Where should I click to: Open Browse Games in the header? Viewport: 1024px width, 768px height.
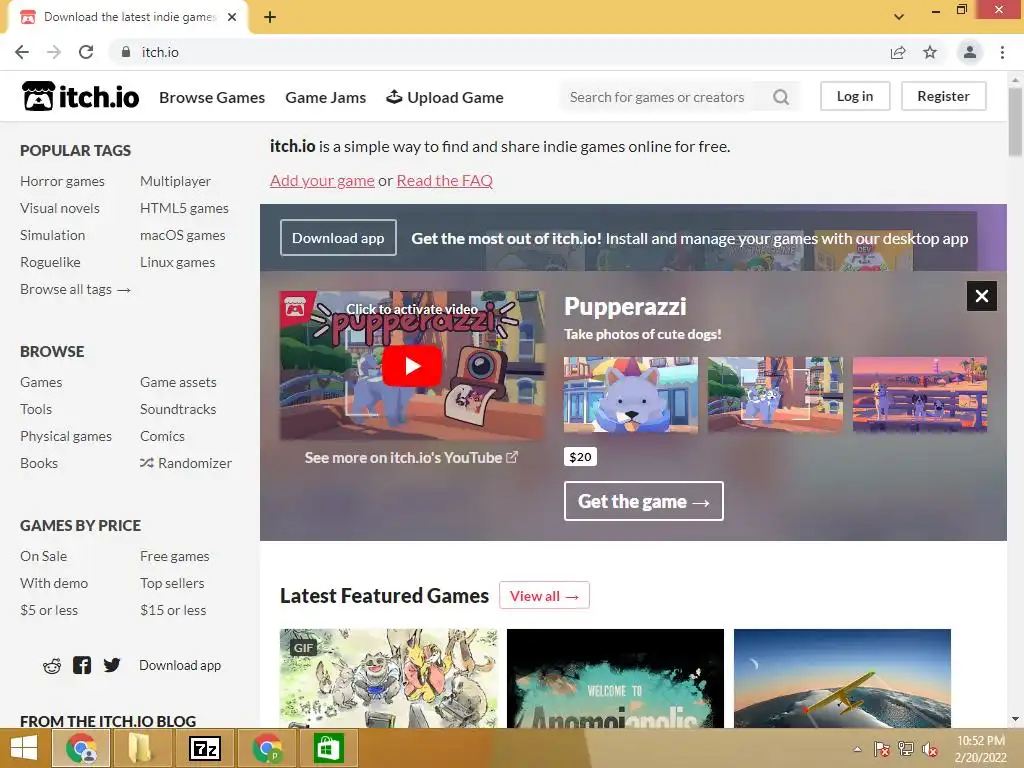(x=212, y=97)
